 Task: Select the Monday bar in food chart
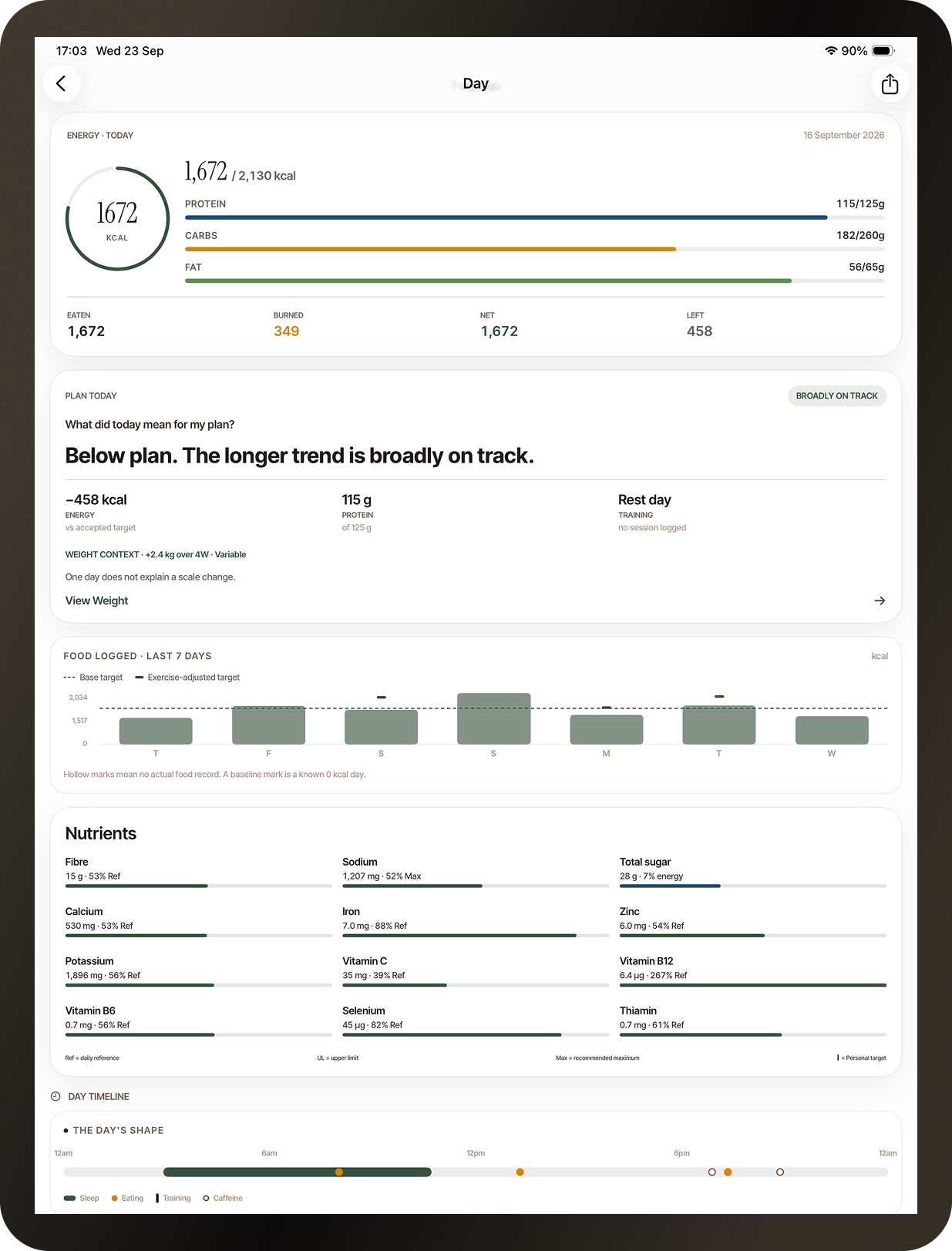point(606,729)
